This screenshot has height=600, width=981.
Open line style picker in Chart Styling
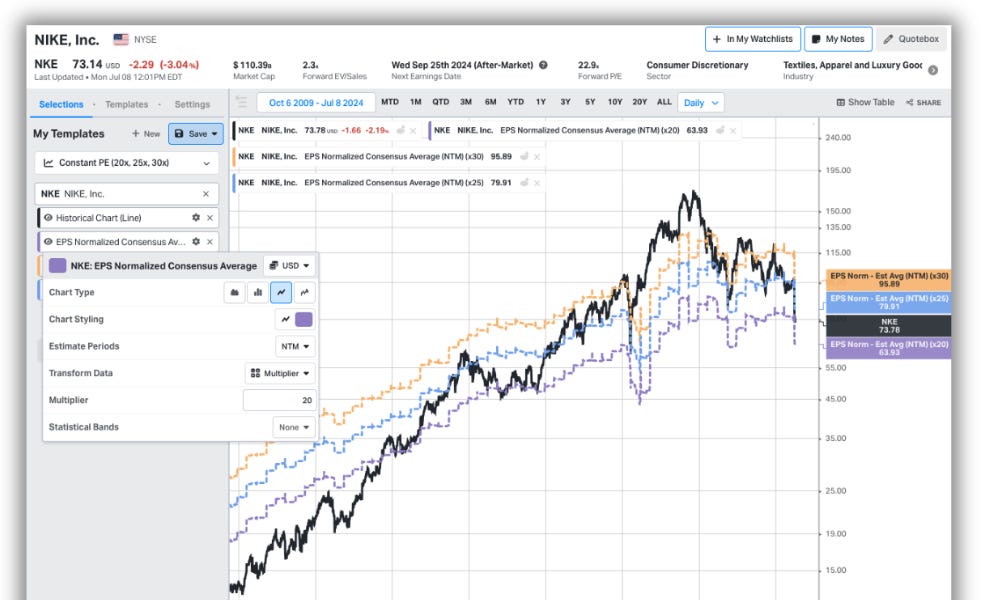(x=285, y=319)
